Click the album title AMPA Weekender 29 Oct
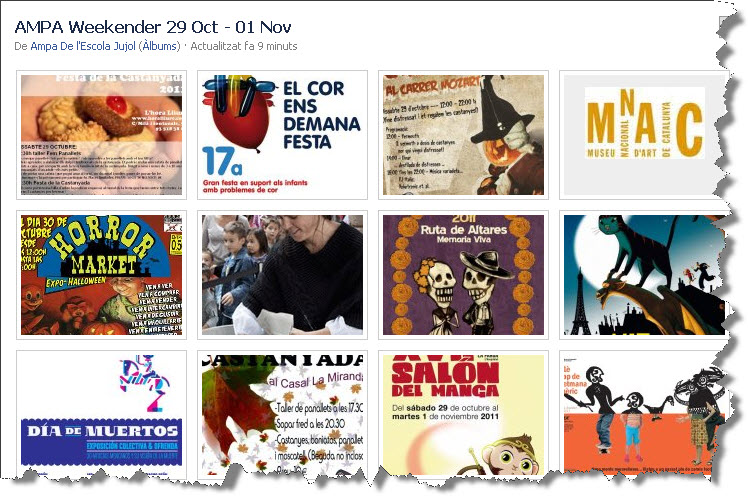Viewport: 748px width, 496px height. pos(153,27)
